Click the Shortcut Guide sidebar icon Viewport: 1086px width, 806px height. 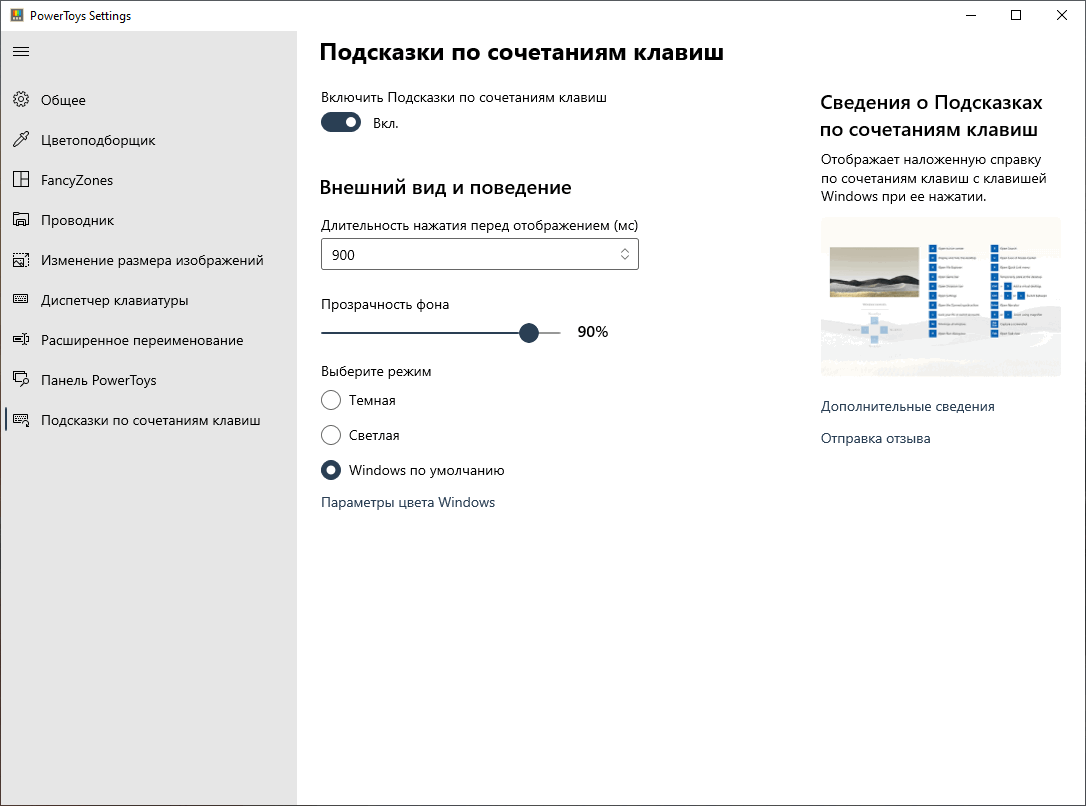[x=21, y=420]
